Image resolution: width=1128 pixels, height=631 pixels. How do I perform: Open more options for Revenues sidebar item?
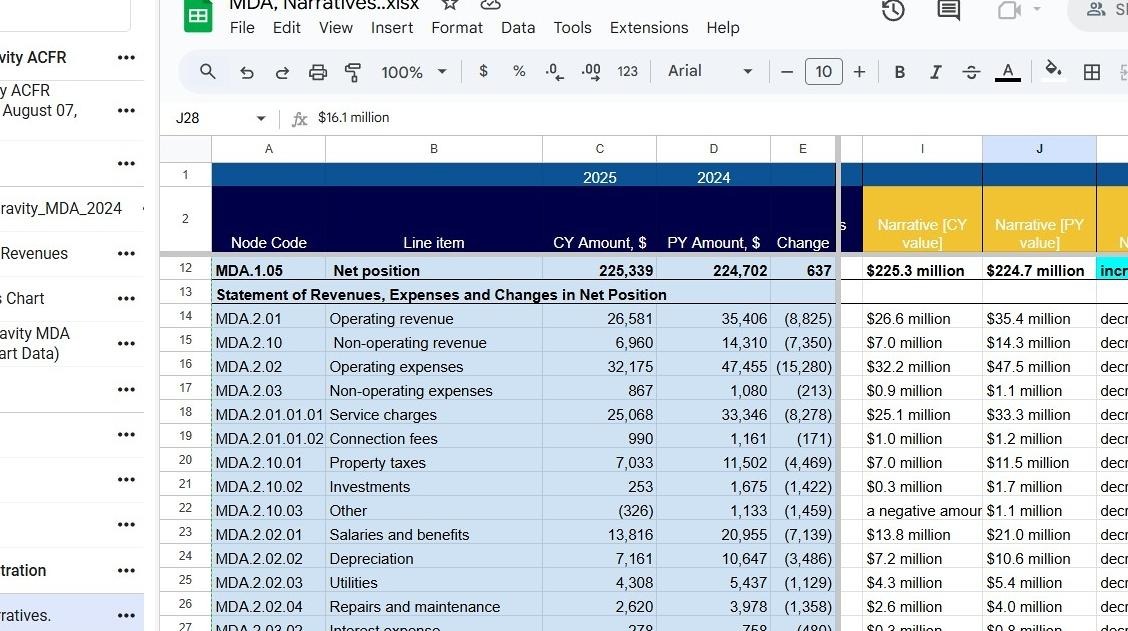(126, 253)
